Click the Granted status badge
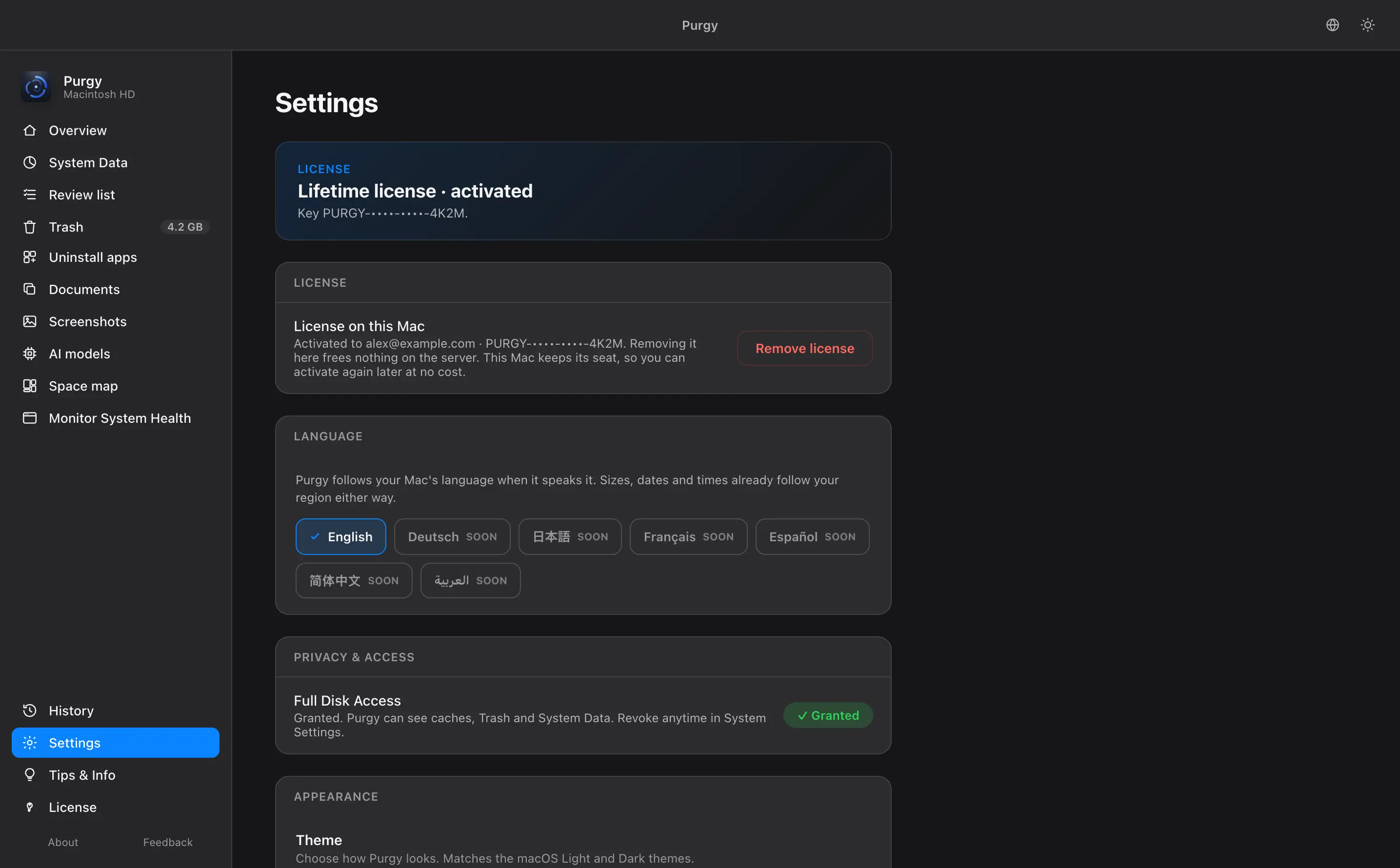 click(x=828, y=715)
